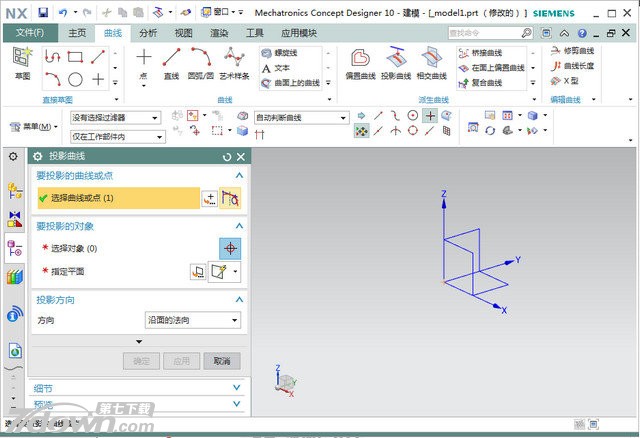The width and height of the screenshot is (640, 438).
Task: Click the 投影曲线 project curve tool
Action: [x=396, y=63]
